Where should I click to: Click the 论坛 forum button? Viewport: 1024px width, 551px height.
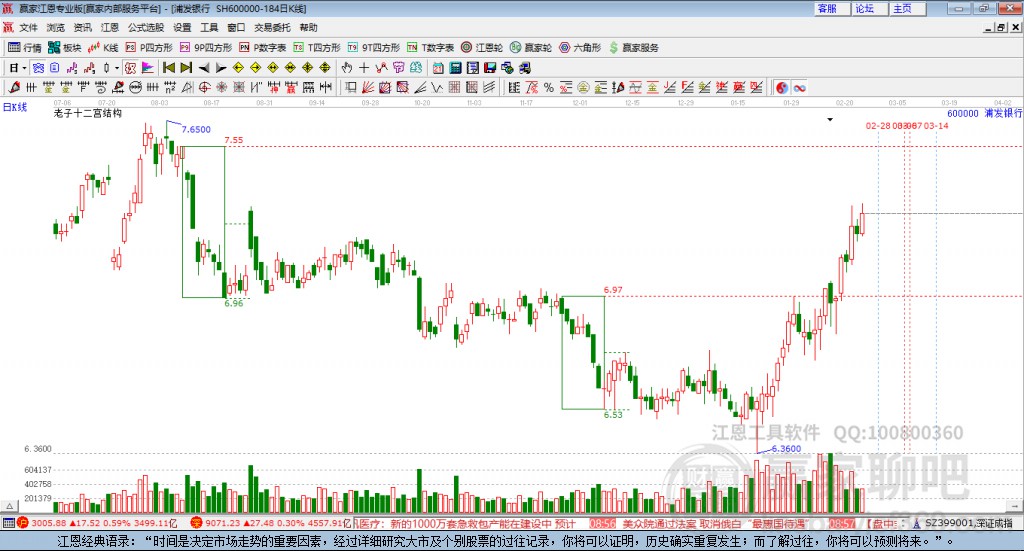click(x=869, y=8)
